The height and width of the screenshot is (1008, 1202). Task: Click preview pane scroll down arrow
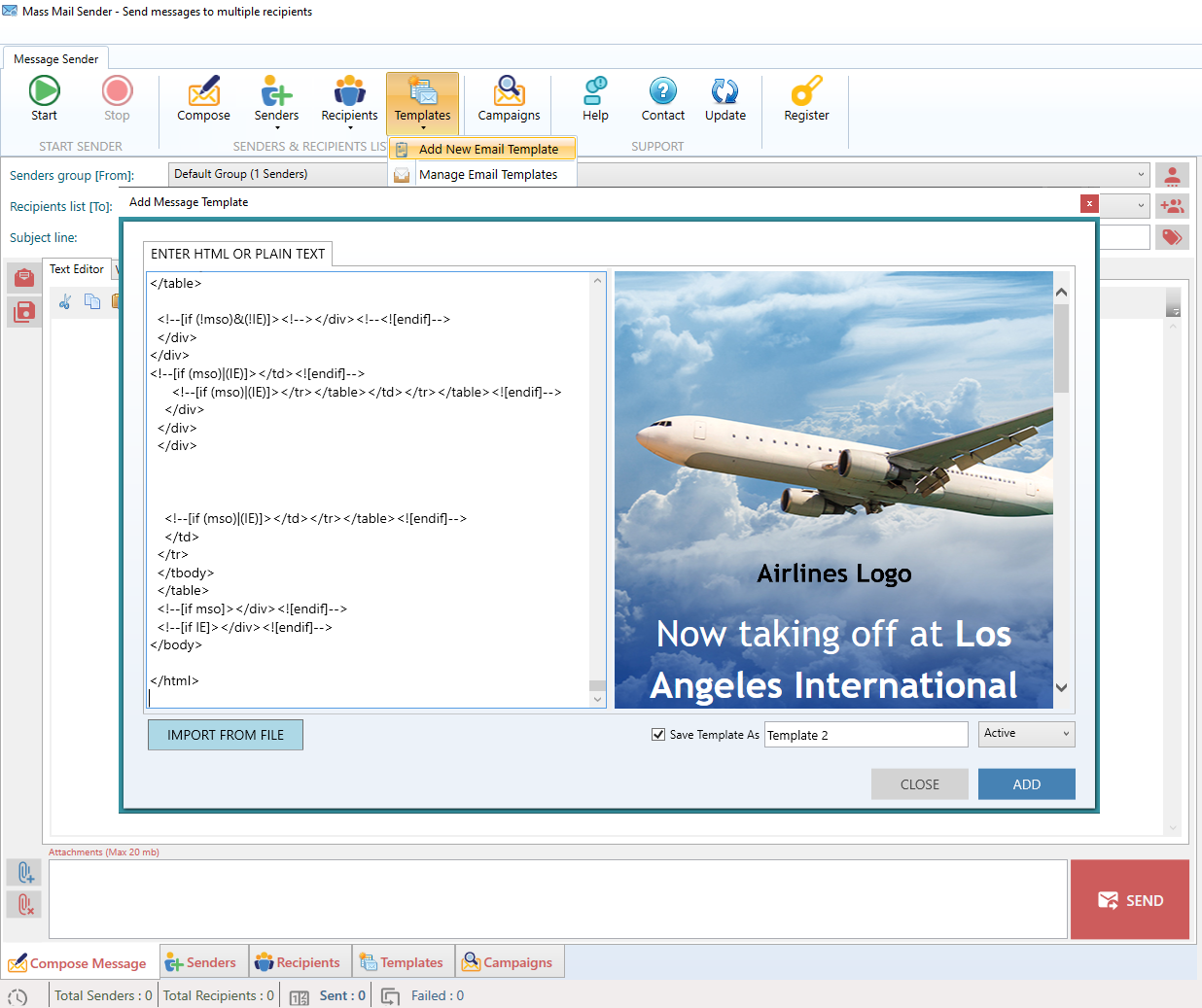click(x=1062, y=687)
